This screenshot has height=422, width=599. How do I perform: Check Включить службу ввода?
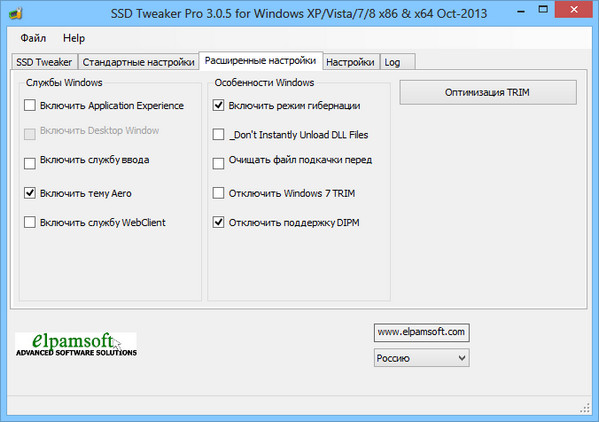tap(30, 163)
